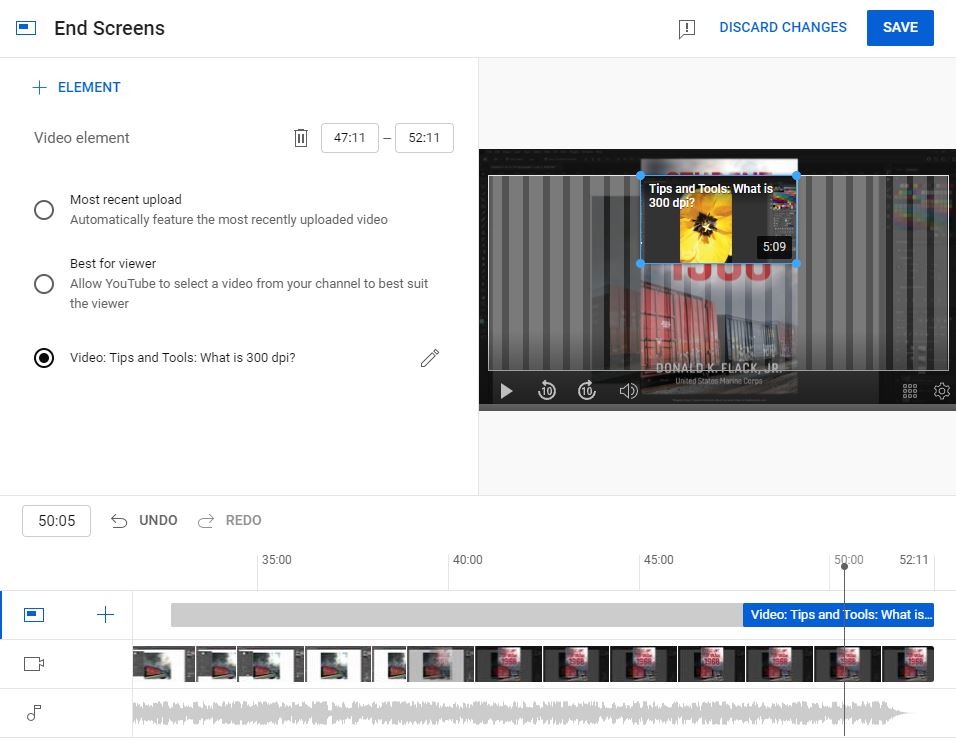Image resolution: width=956 pixels, height=756 pixels.
Task: Click the End Screens title
Action: coord(110,28)
